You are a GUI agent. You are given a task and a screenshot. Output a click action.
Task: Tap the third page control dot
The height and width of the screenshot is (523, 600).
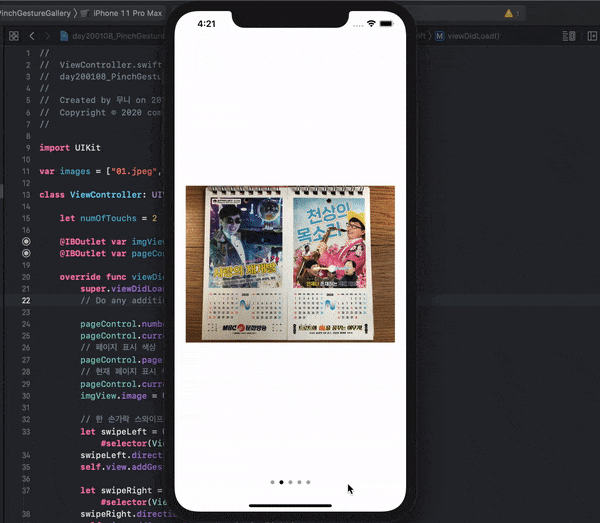[x=290, y=482]
